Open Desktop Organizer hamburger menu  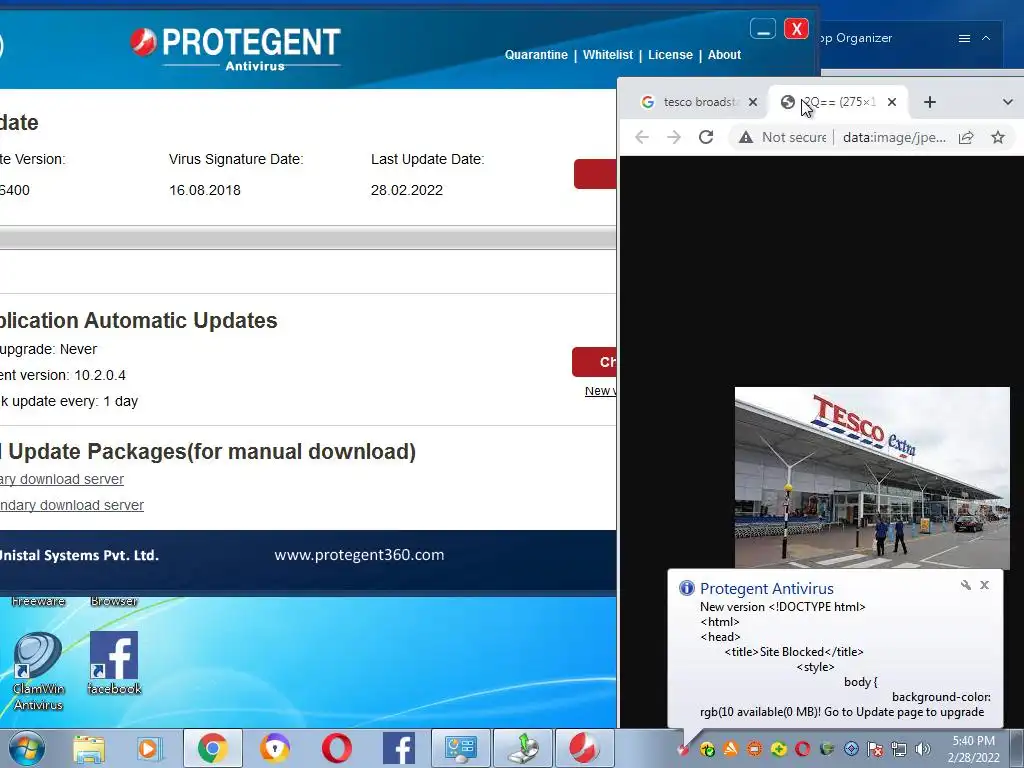[x=964, y=39]
